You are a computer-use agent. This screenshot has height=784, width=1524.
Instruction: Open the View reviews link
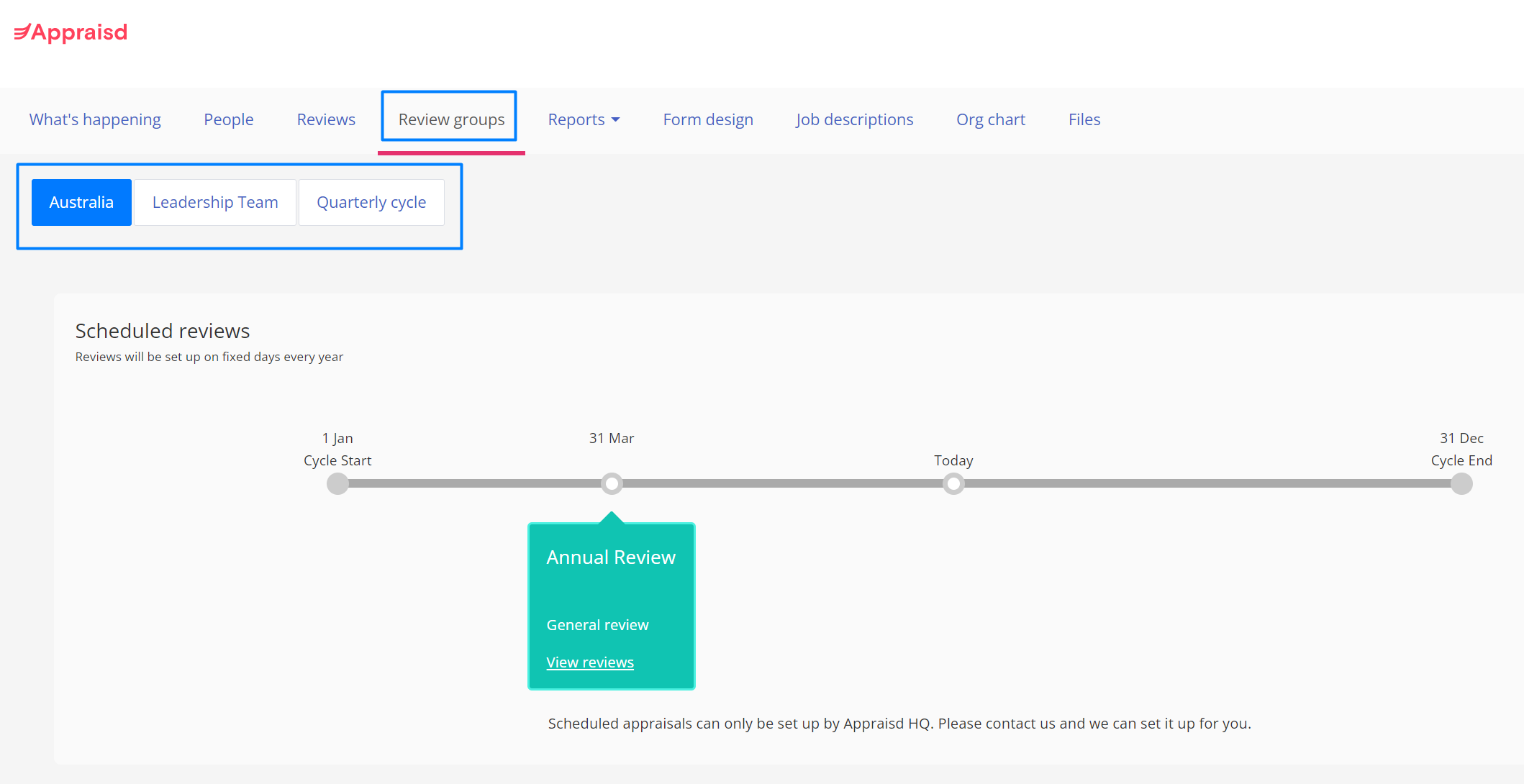pyautogui.click(x=590, y=662)
